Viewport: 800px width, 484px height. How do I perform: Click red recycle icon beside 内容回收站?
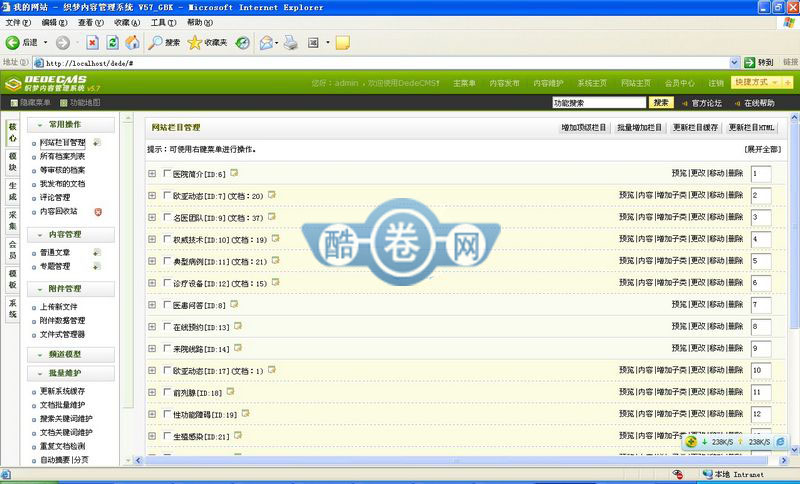tap(98, 212)
